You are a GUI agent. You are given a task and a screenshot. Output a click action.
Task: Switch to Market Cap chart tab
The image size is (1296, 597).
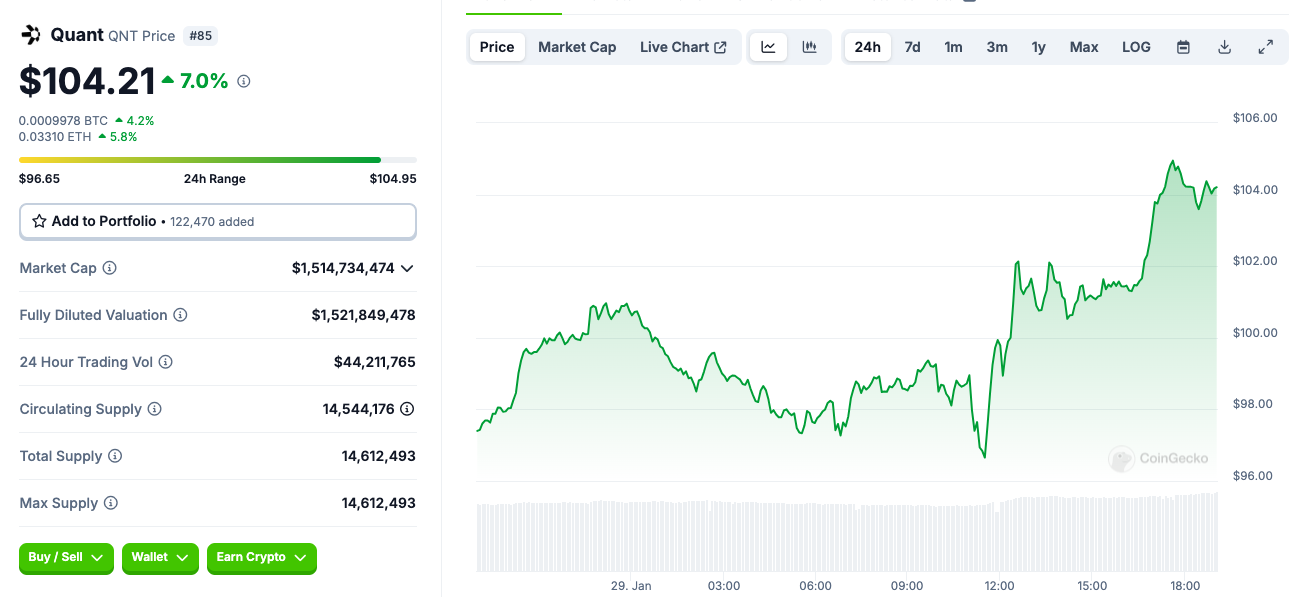point(577,47)
